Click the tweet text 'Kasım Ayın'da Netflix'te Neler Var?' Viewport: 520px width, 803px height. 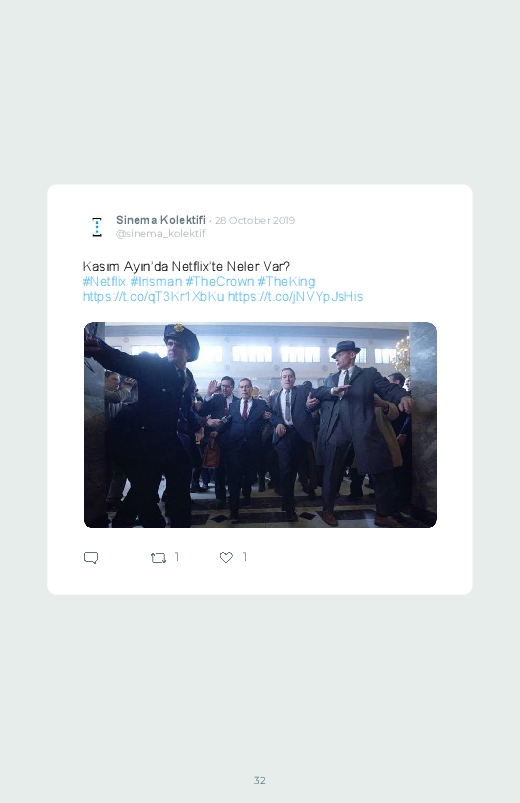pos(186,267)
